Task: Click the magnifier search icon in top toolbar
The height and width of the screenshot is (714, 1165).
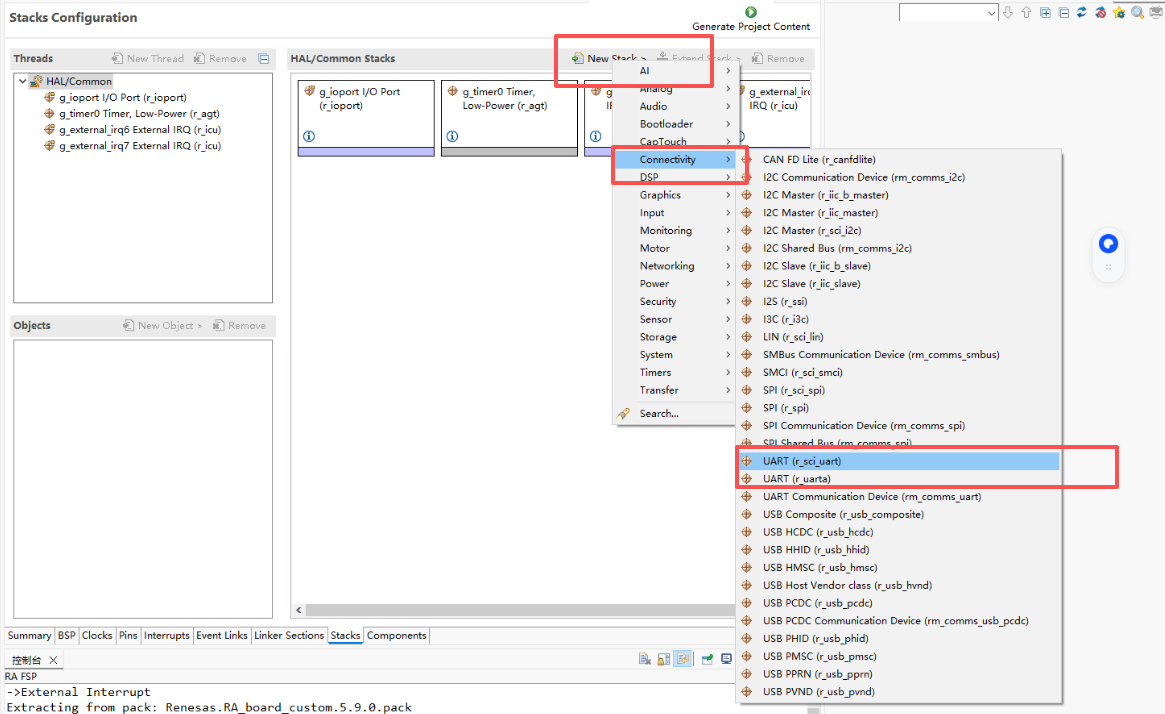Action: point(1138,12)
